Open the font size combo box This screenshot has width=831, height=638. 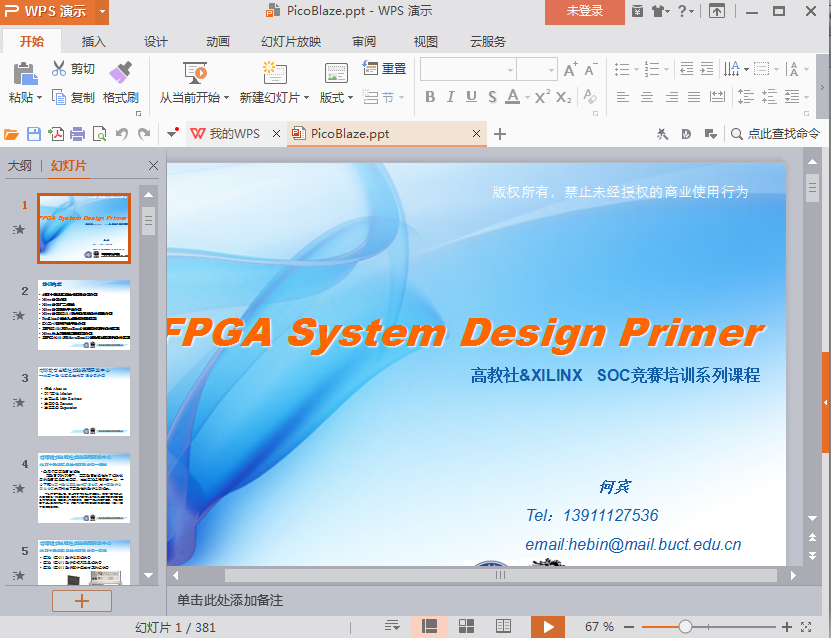tap(537, 69)
